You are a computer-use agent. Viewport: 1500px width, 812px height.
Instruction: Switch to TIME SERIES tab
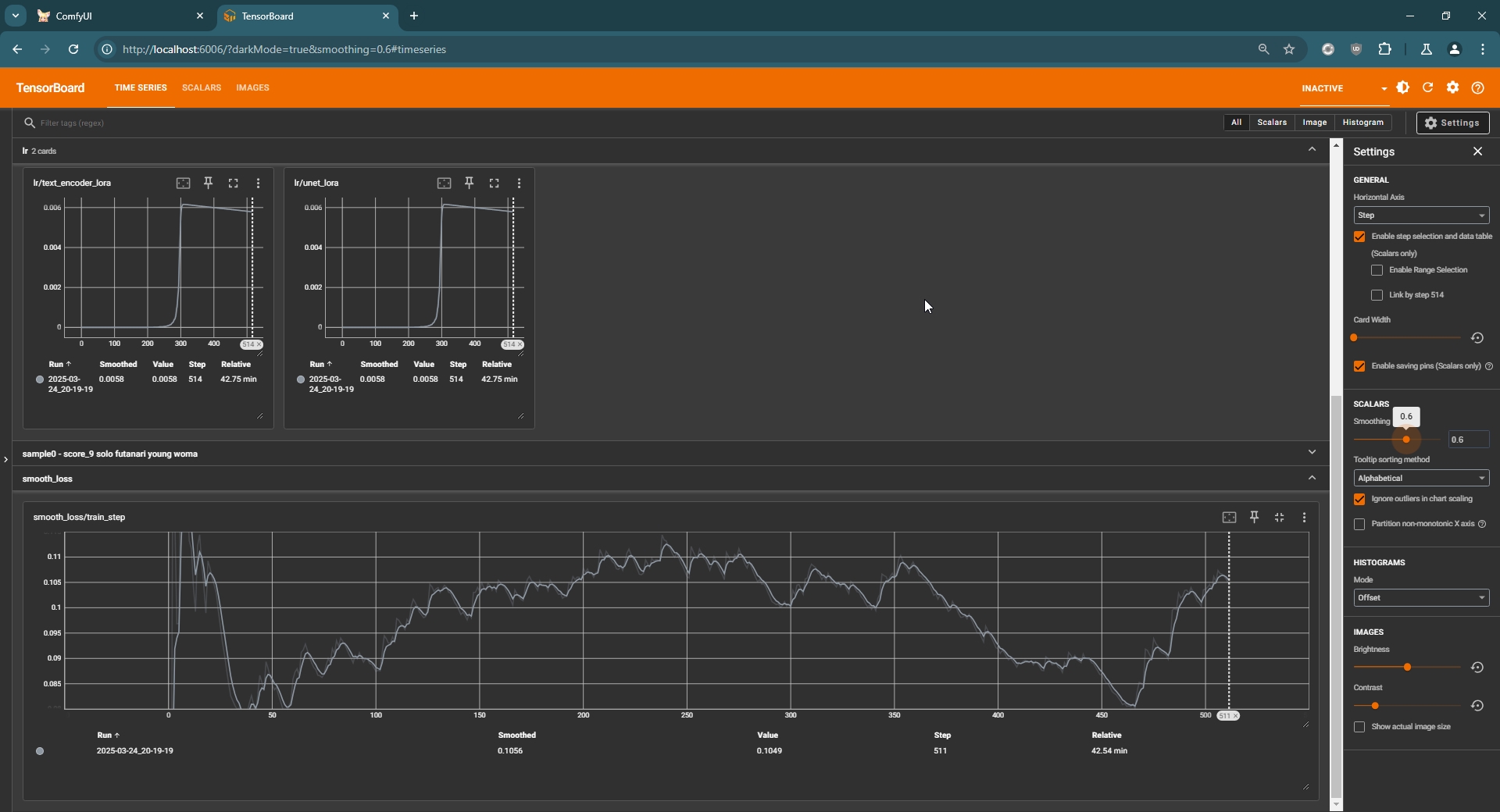tap(141, 87)
